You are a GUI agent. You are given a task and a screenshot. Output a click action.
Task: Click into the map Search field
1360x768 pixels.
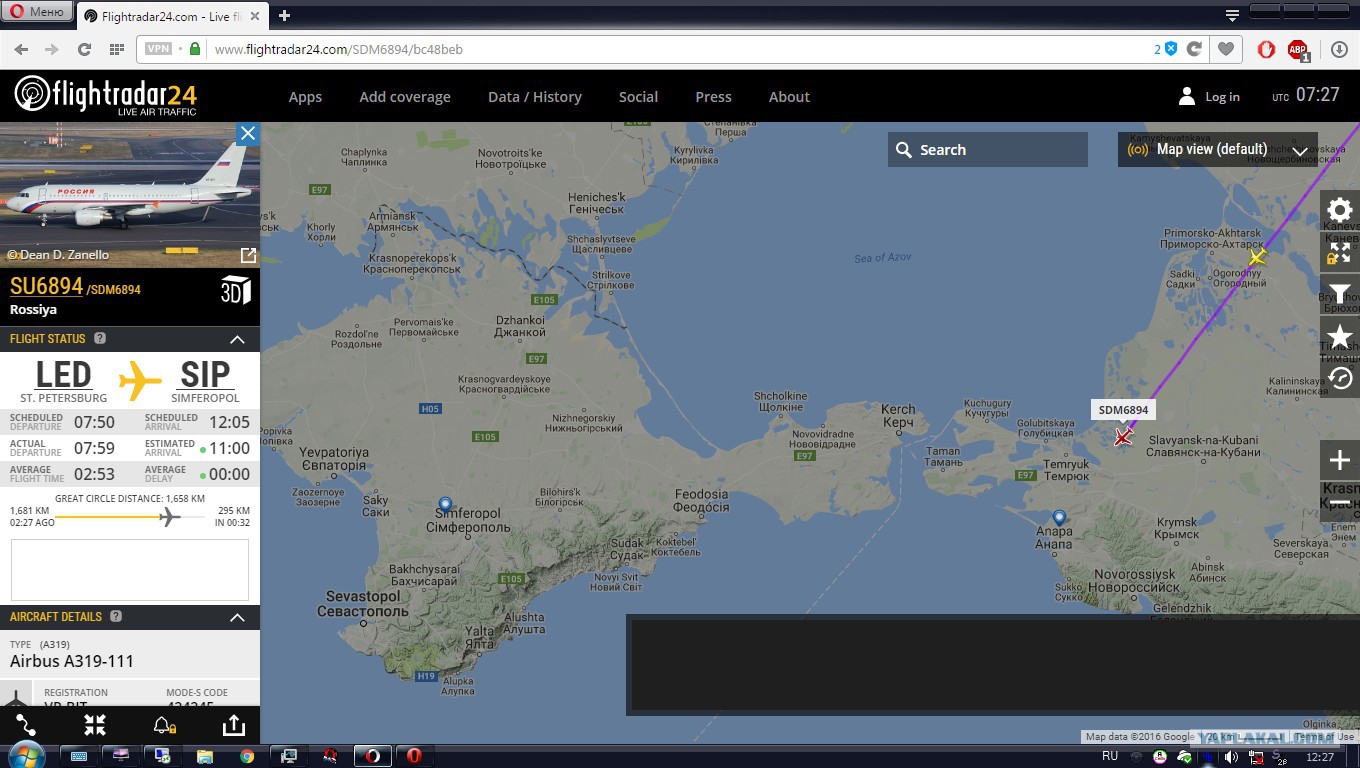pyautogui.click(x=988, y=150)
